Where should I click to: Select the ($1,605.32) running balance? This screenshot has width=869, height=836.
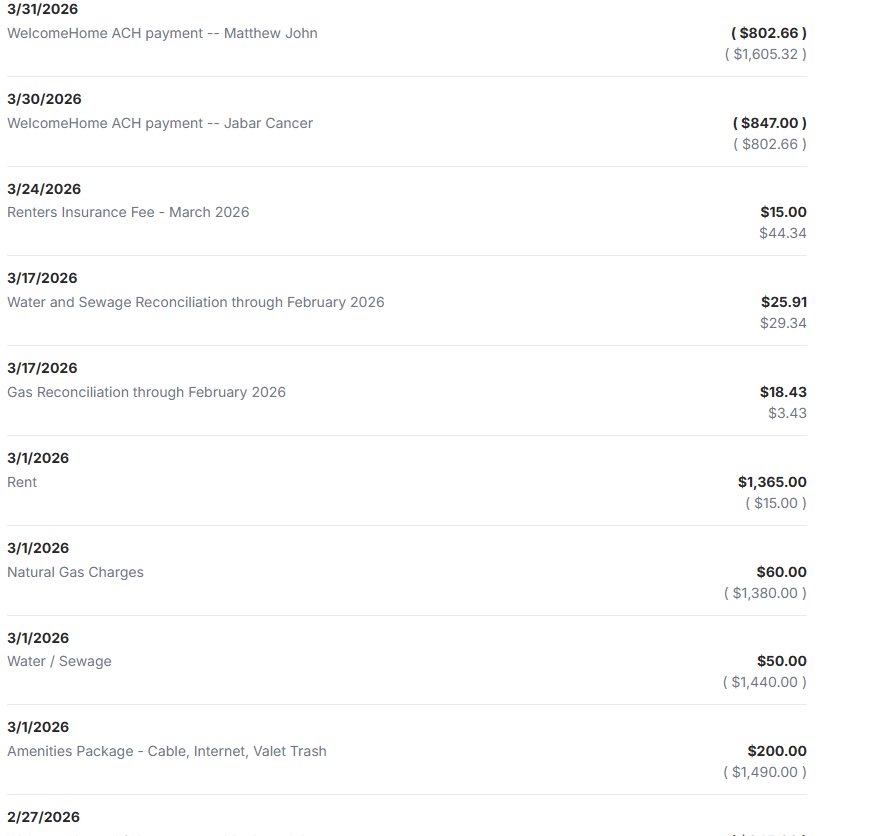765,54
